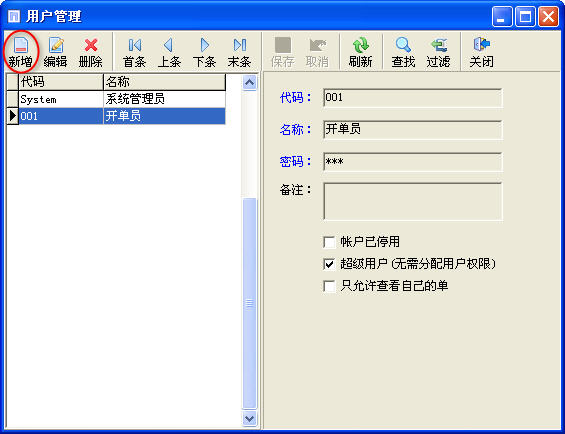Go to next record with 下条
The height and width of the screenshot is (434, 565).
coord(204,52)
